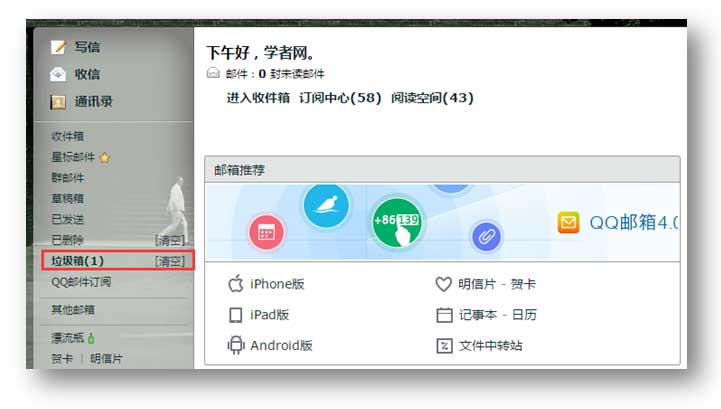Open 阅读空间(43) link
Screen dimensions: 721x409
(432, 98)
